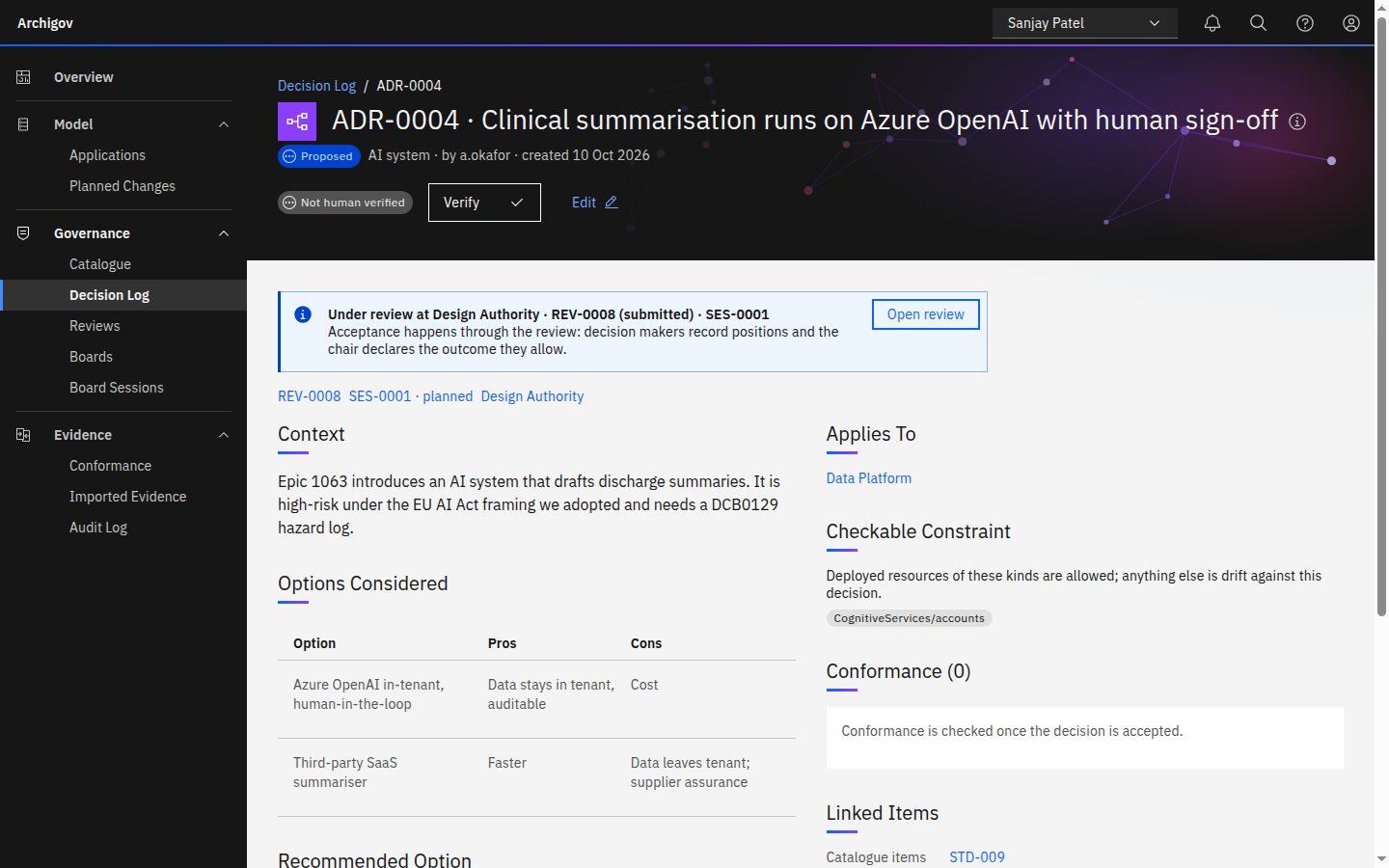Open the notifications bell icon
Image resolution: width=1389 pixels, height=868 pixels.
(x=1212, y=23)
